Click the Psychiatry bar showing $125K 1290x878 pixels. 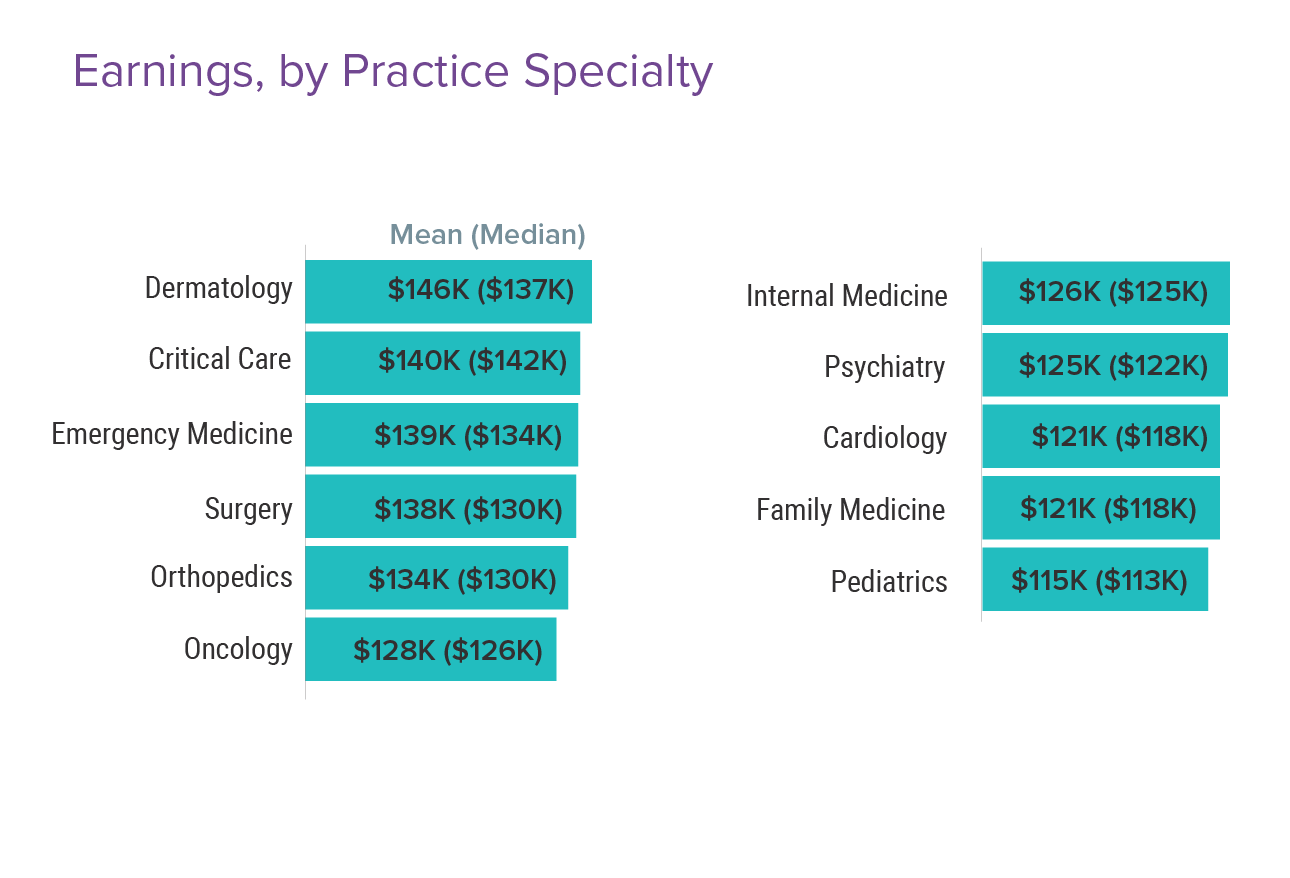pyautogui.click(x=1104, y=365)
